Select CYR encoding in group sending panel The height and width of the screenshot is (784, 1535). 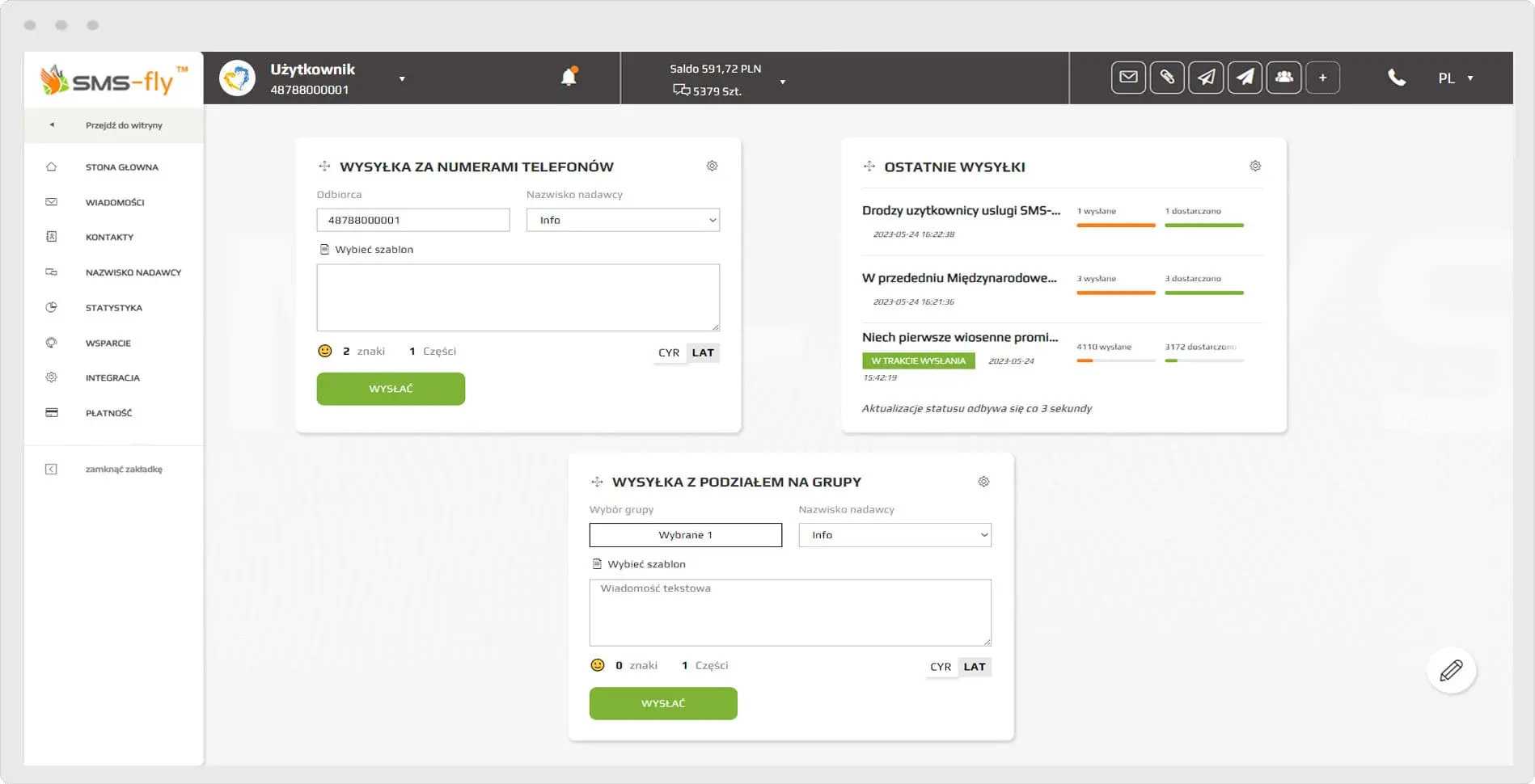point(941,667)
